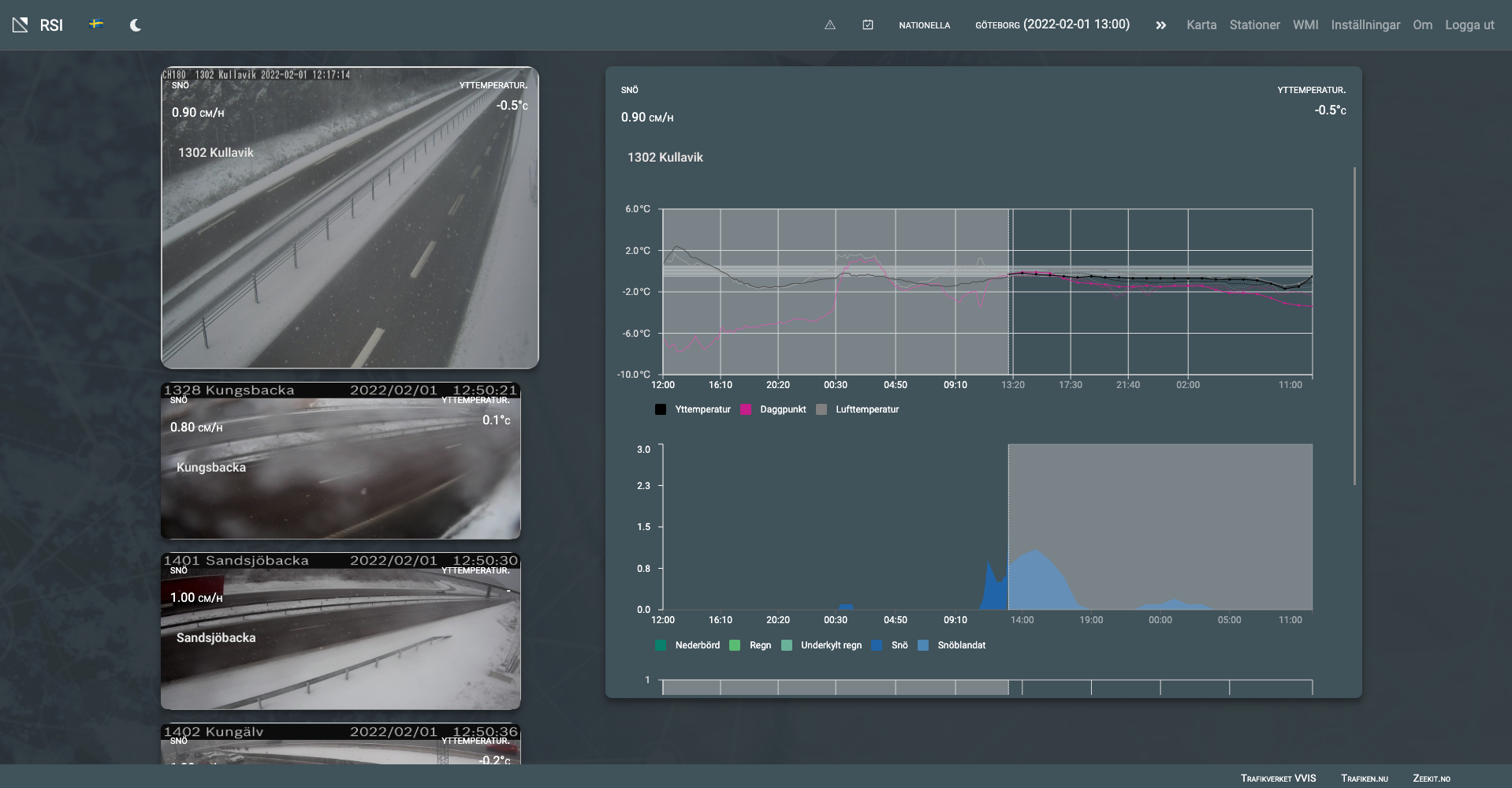The width and height of the screenshot is (1512, 788).
Task: Open the Trafiken.nu footer link
Action: (1364, 779)
